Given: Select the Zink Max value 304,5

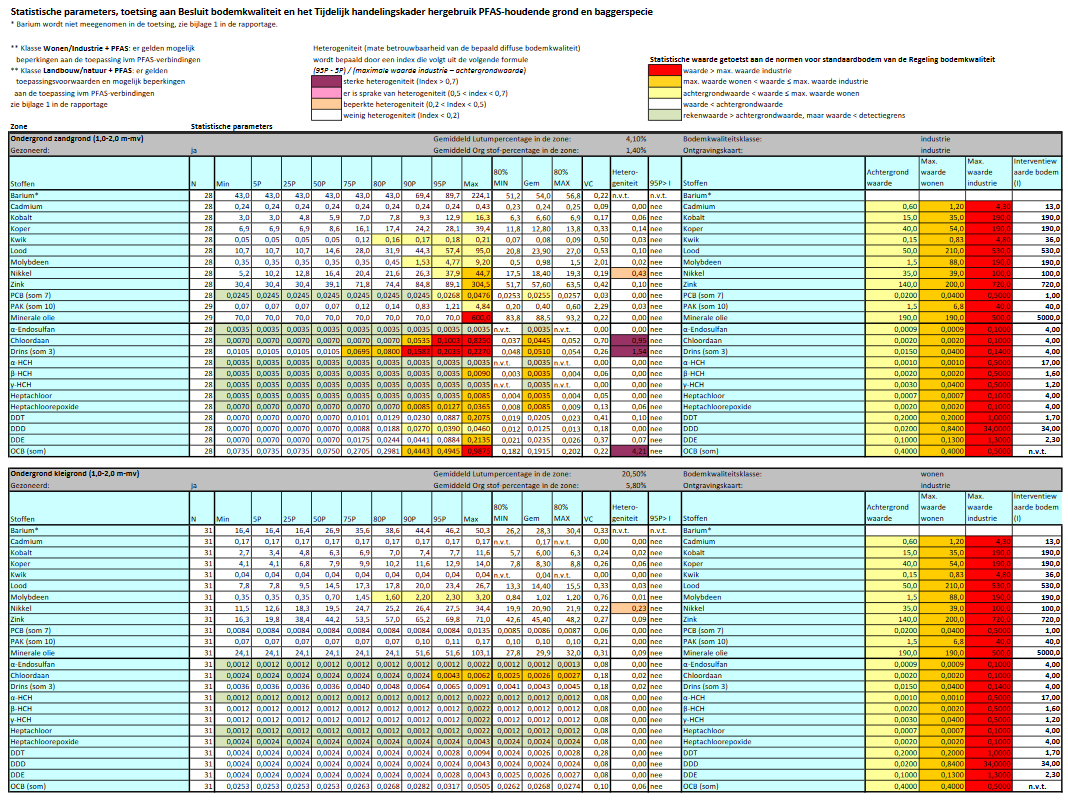Looking at the screenshot, I should point(477,283).
